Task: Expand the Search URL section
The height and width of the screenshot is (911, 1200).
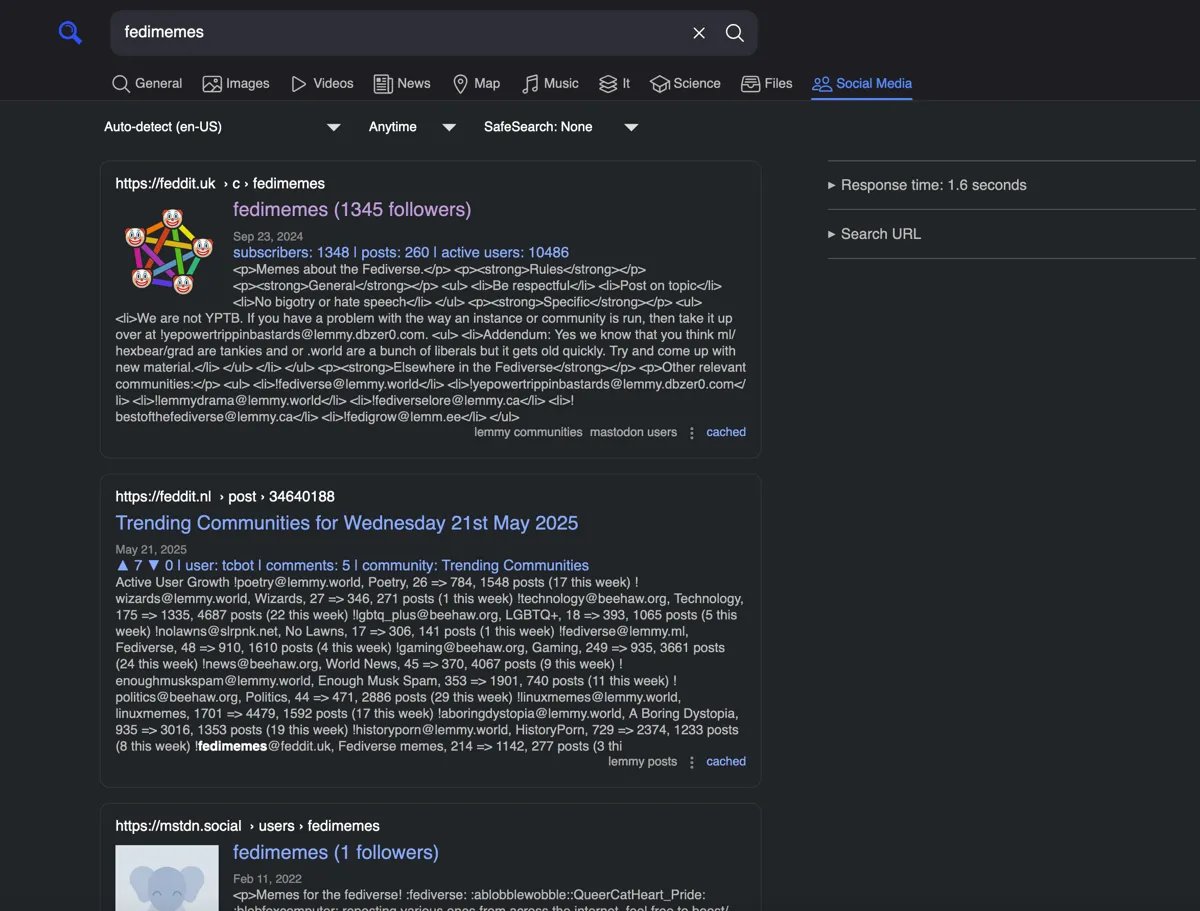Action: [875, 234]
